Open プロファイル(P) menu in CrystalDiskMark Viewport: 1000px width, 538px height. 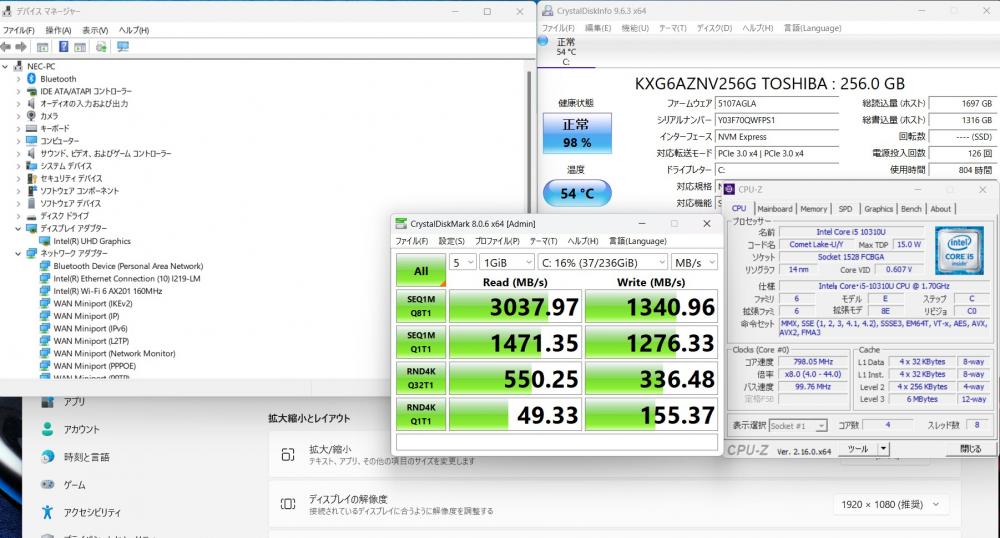pyautogui.click(x=497, y=241)
